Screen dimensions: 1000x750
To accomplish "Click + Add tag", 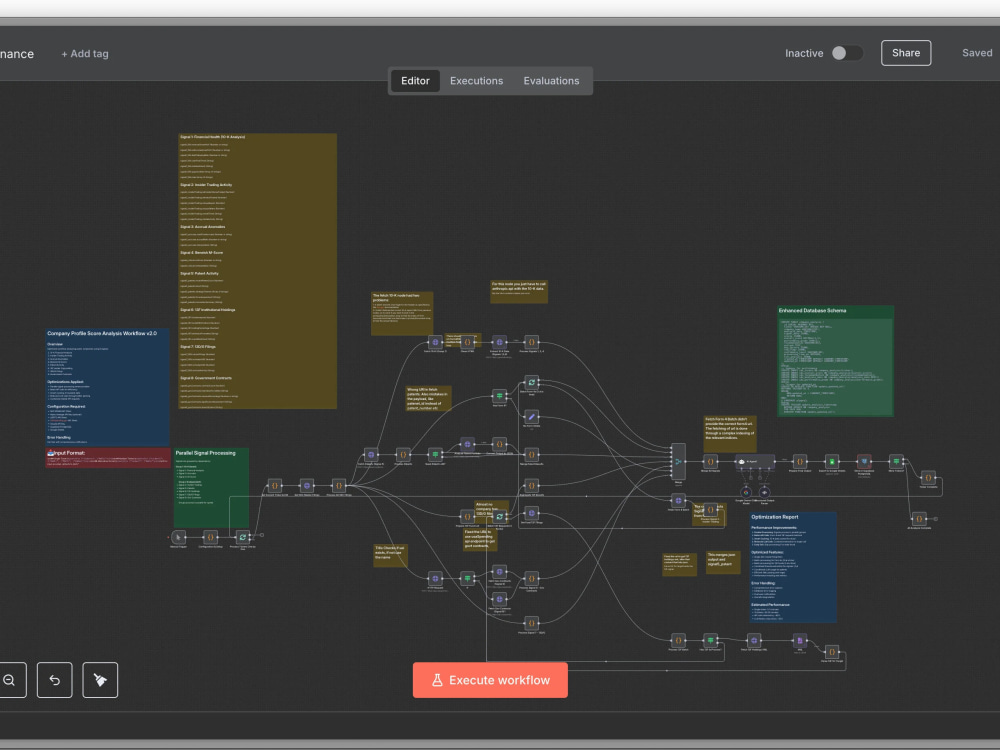I will [85, 54].
